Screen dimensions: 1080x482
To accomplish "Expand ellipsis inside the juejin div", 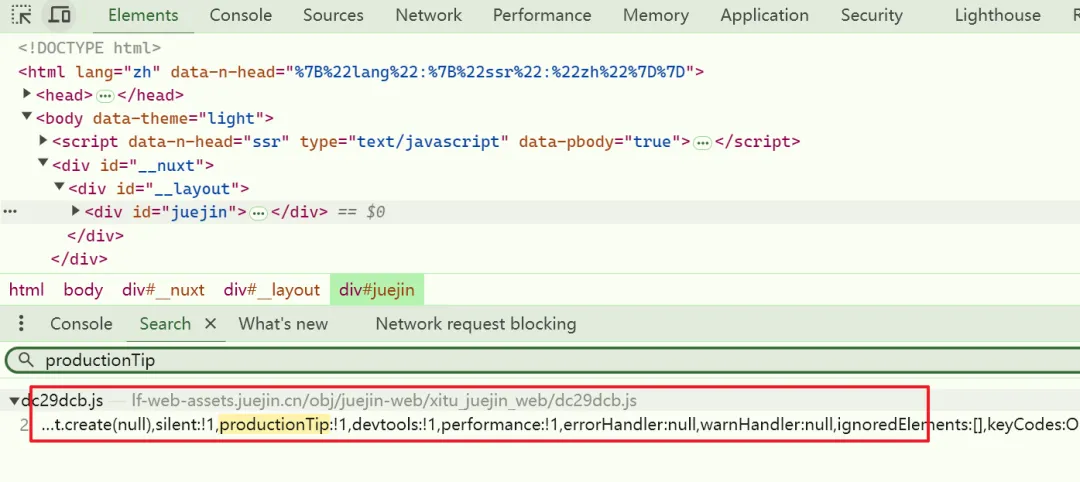I will click(258, 213).
